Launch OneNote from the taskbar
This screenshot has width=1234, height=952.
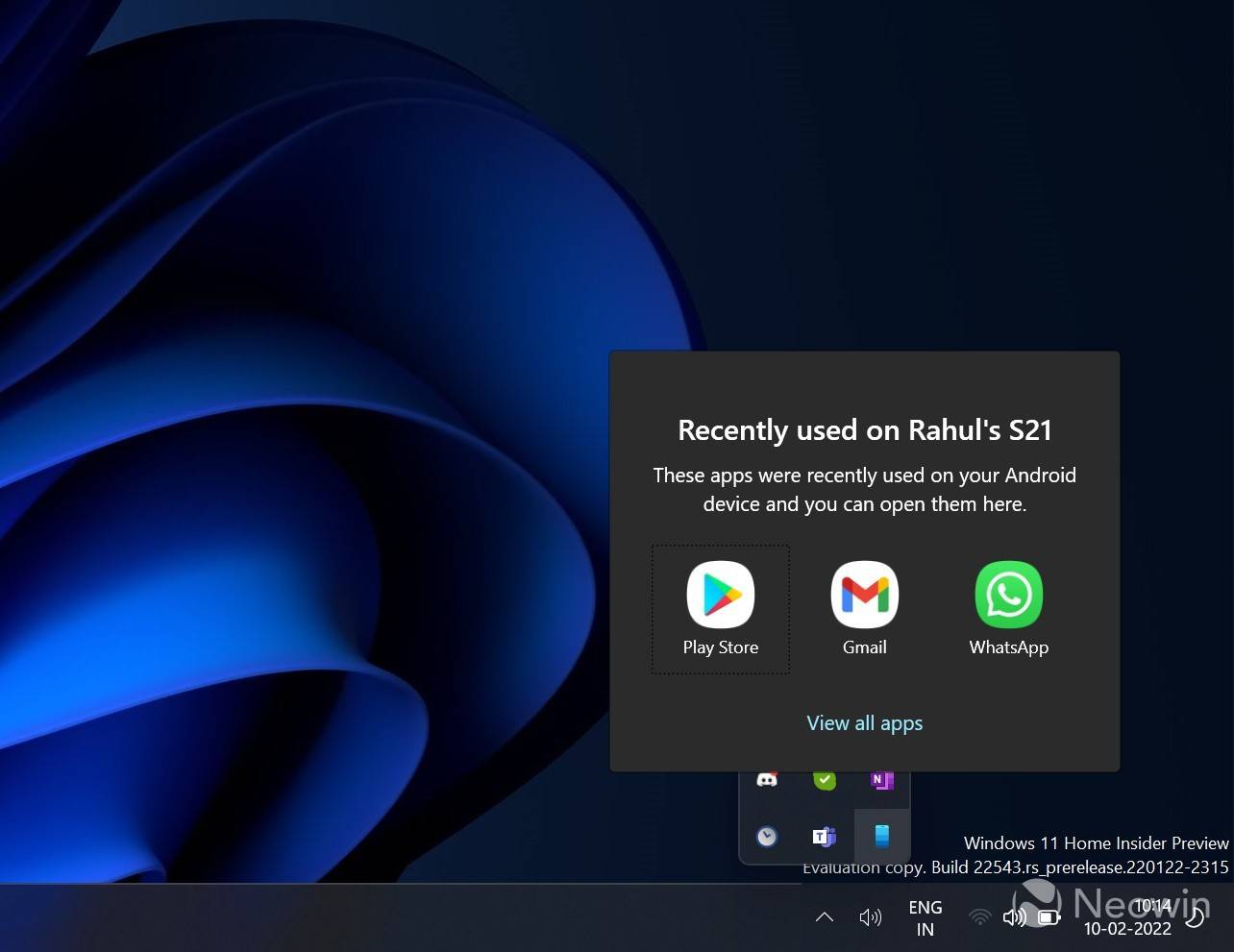pyautogui.click(x=881, y=779)
